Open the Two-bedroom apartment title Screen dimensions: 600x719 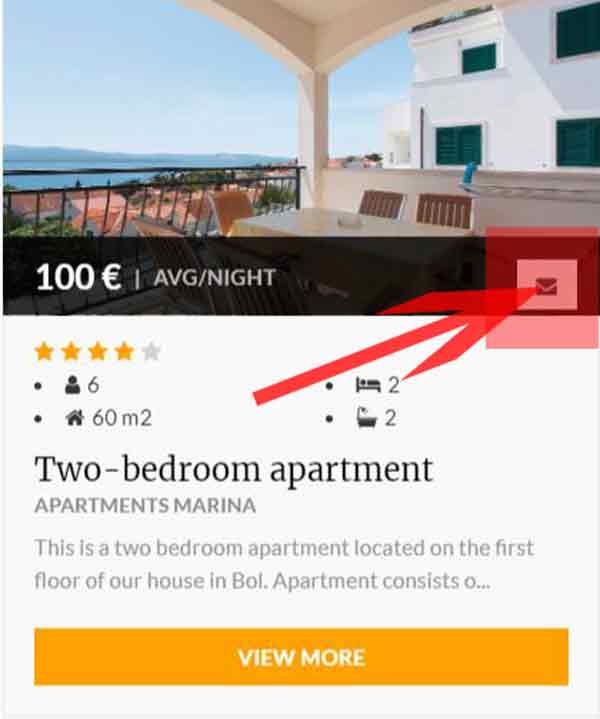click(x=234, y=470)
